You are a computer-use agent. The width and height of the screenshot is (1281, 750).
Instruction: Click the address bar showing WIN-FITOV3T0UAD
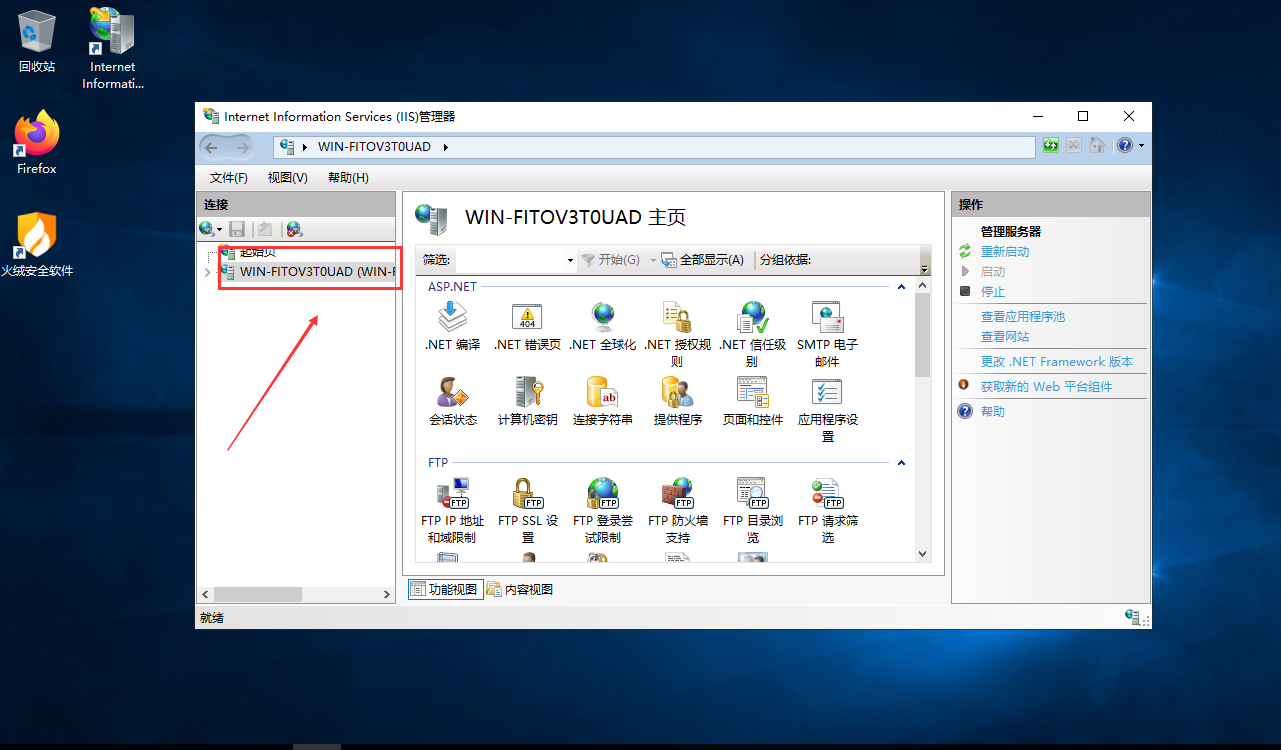(655, 147)
